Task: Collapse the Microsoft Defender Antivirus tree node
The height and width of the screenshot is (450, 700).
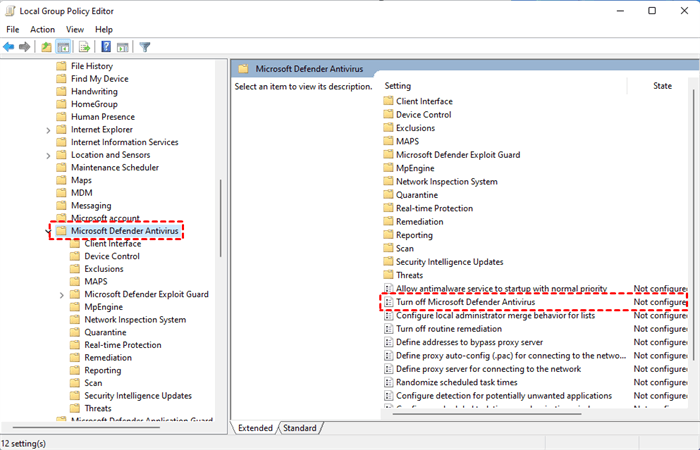Action: [x=48, y=231]
